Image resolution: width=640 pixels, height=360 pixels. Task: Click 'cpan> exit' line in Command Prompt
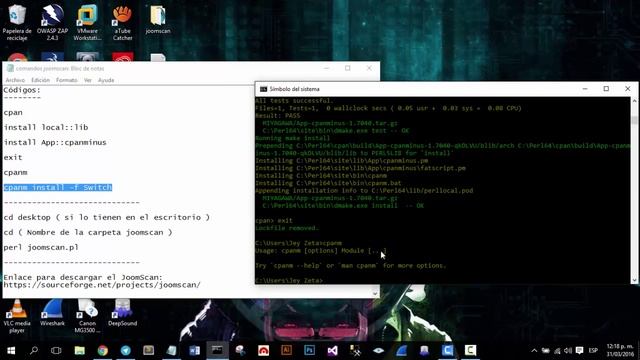click(274, 220)
